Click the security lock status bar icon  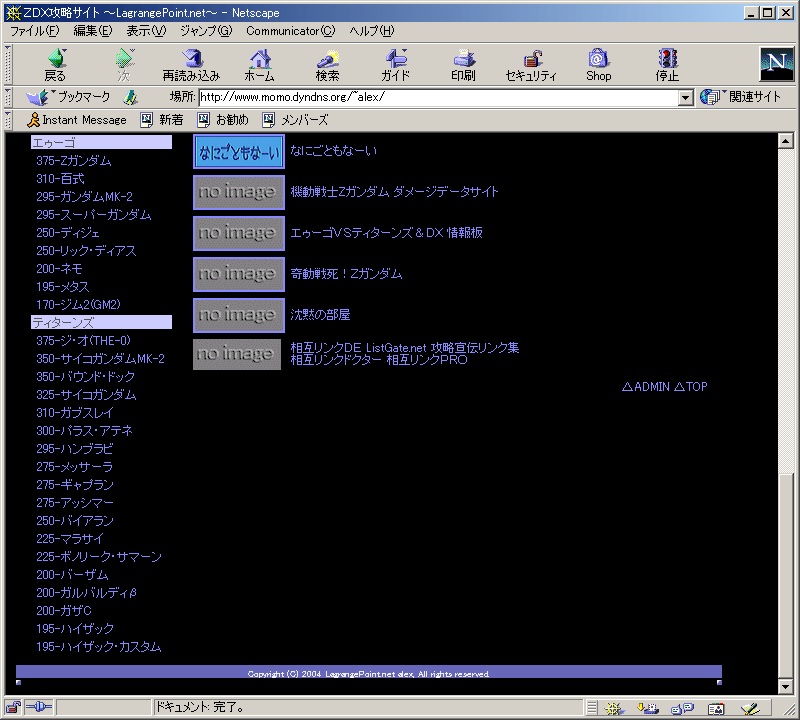point(13,707)
